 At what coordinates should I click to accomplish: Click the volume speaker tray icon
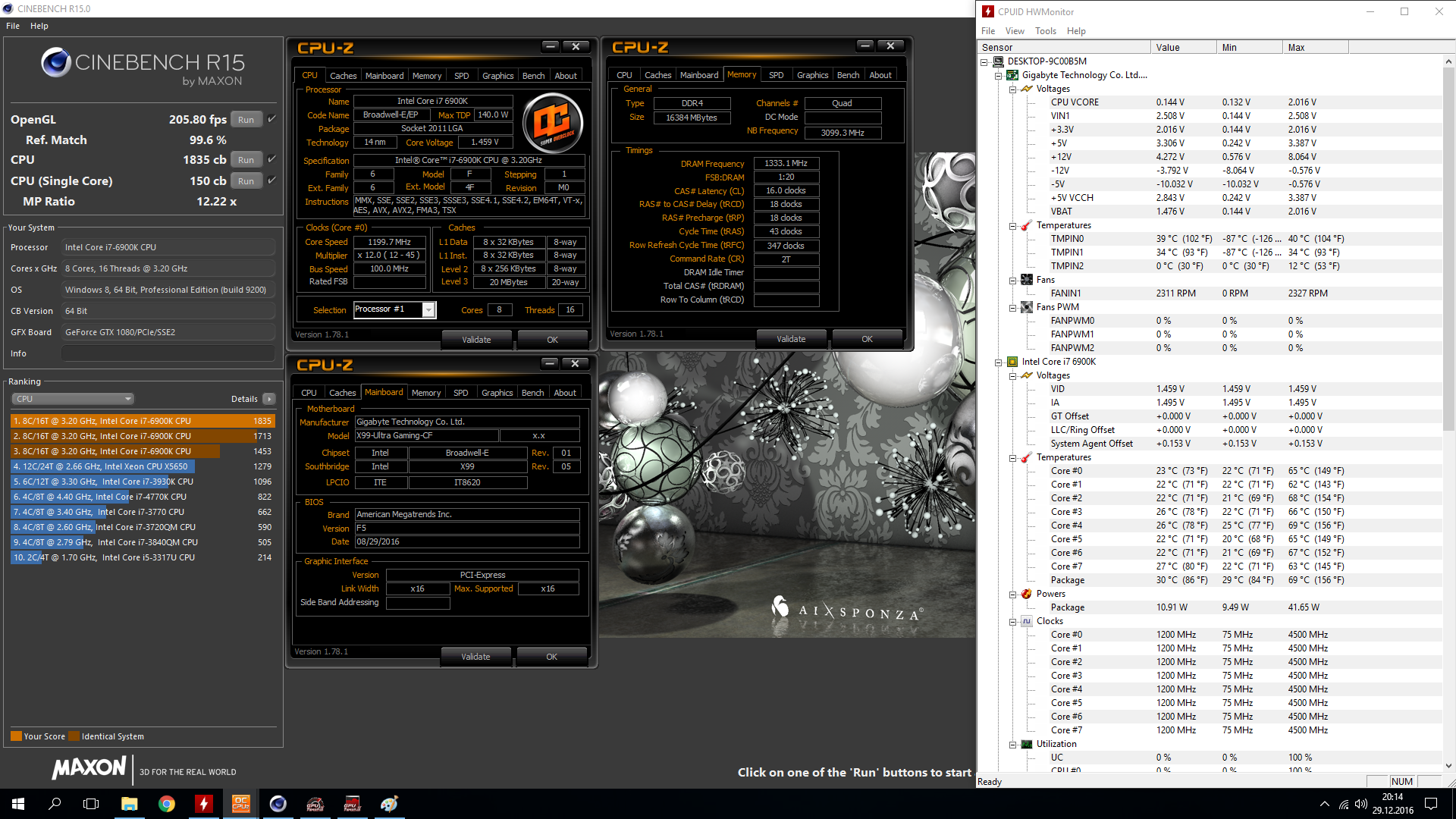1361,804
